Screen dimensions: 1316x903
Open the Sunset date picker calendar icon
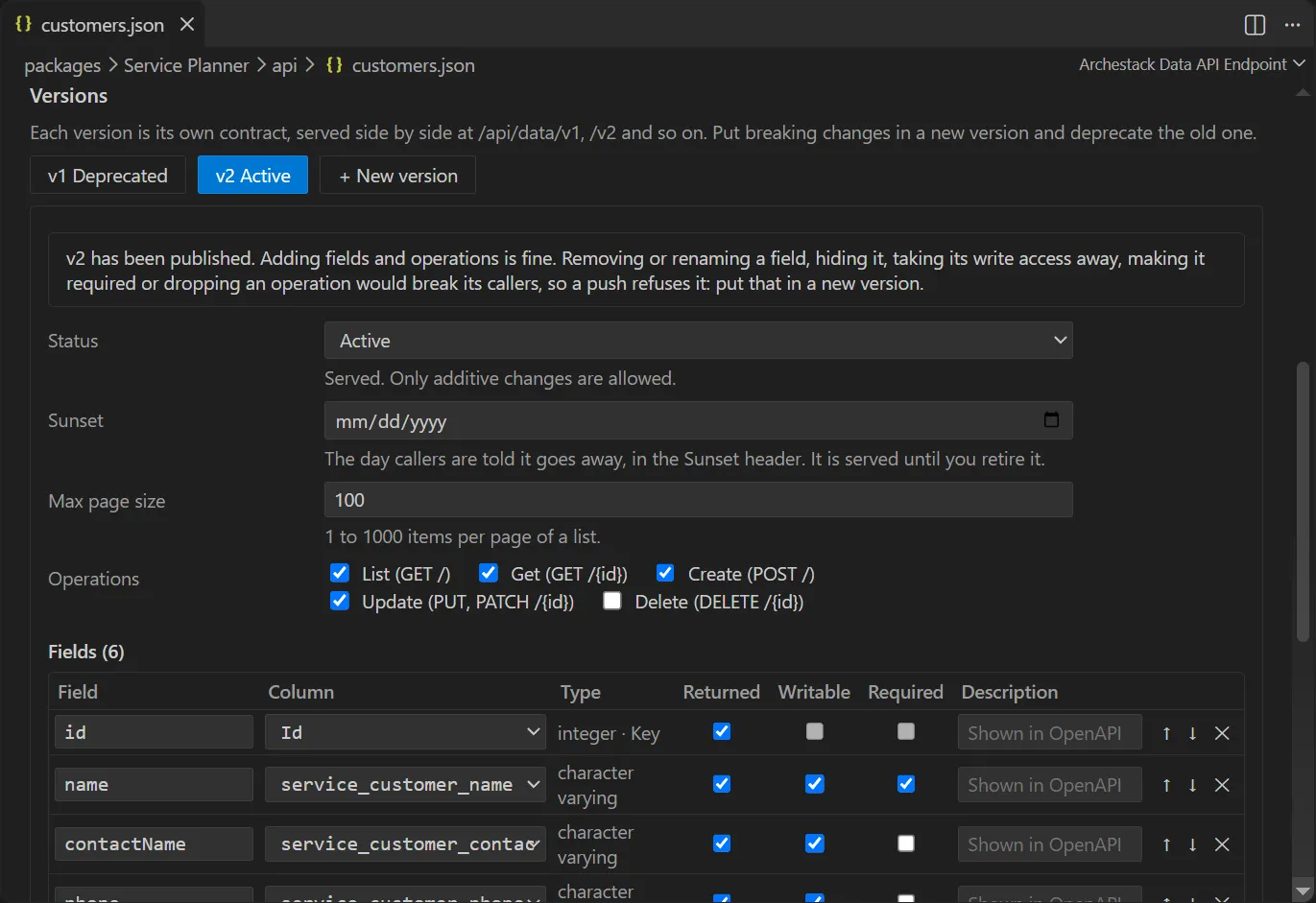pos(1051,420)
